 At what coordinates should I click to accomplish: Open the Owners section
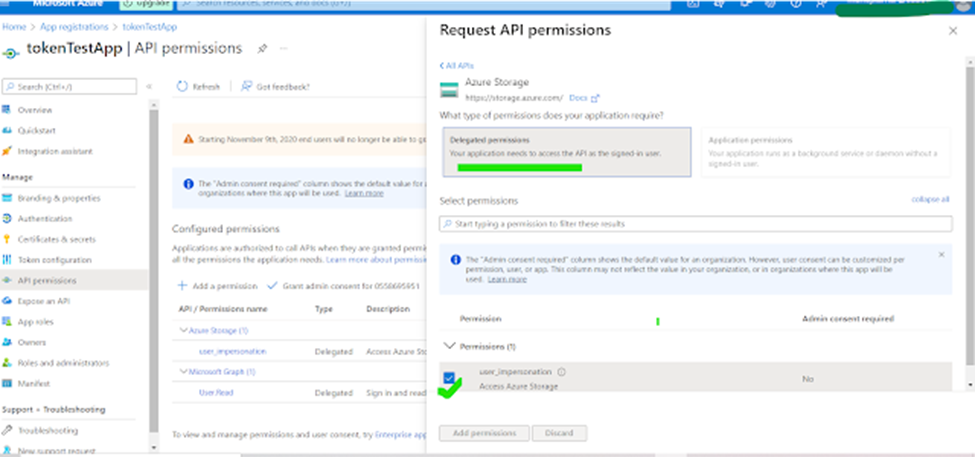click(x=32, y=343)
